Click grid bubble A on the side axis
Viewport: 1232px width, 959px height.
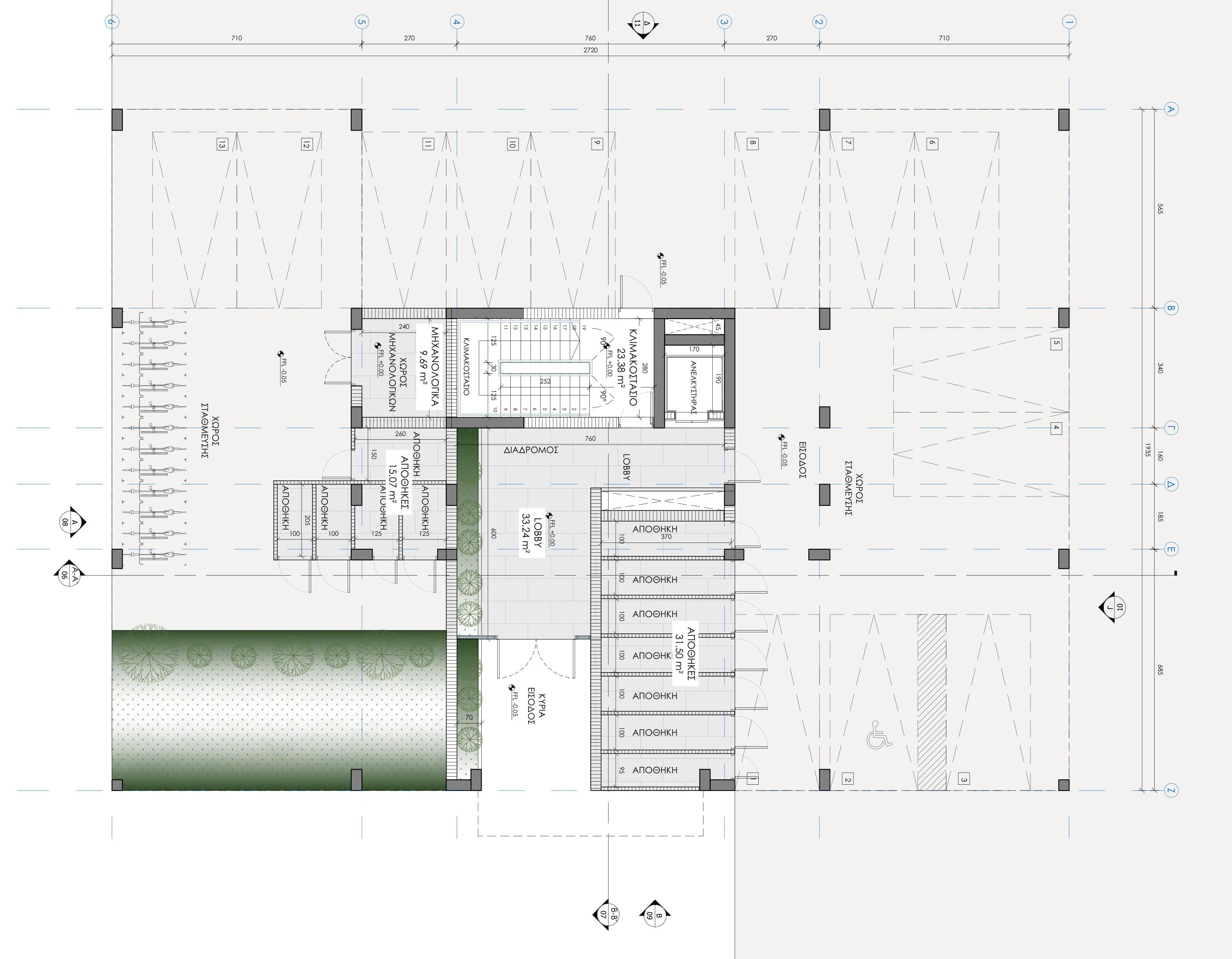pyautogui.click(x=1170, y=109)
